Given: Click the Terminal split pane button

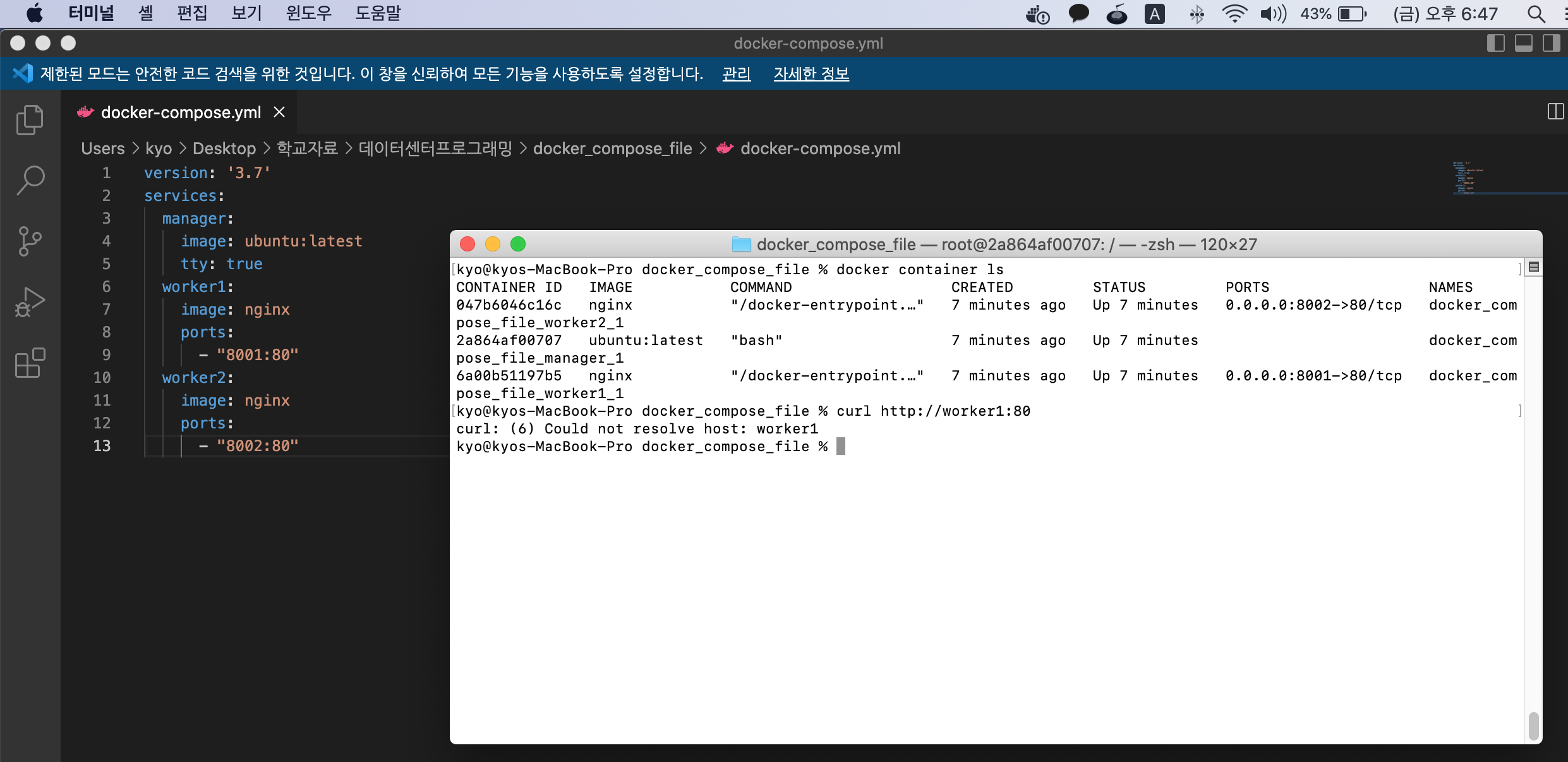Looking at the screenshot, I should pyautogui.click(x=1533, y=267).
